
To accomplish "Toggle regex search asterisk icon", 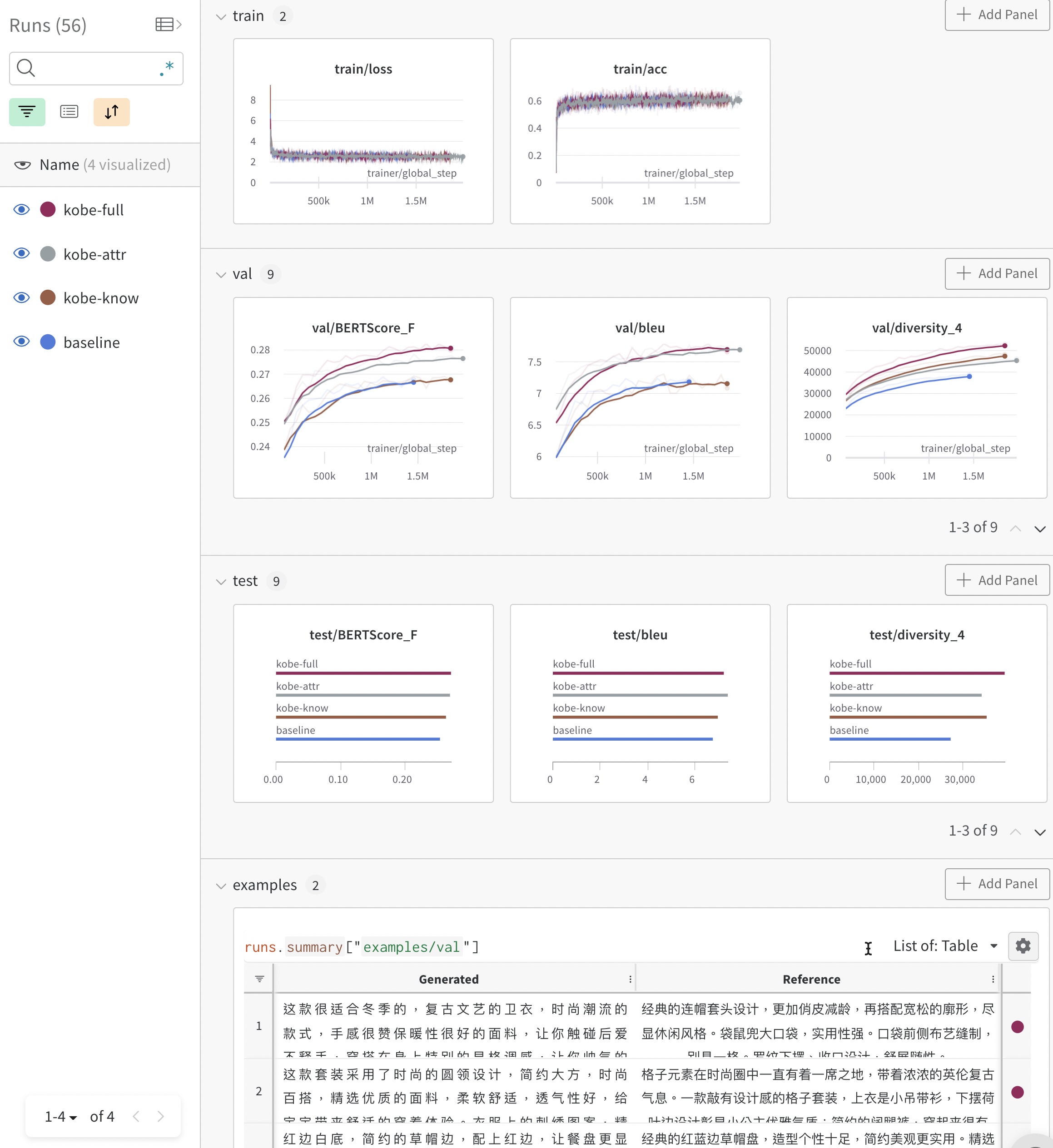I will coord(167,69).
